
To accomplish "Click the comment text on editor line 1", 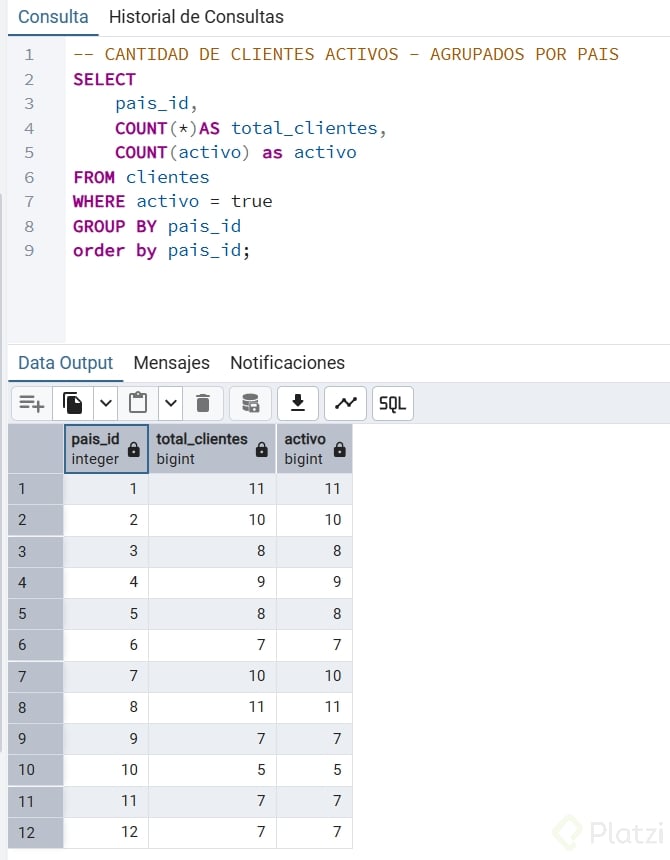I will [x=346, y=54].
